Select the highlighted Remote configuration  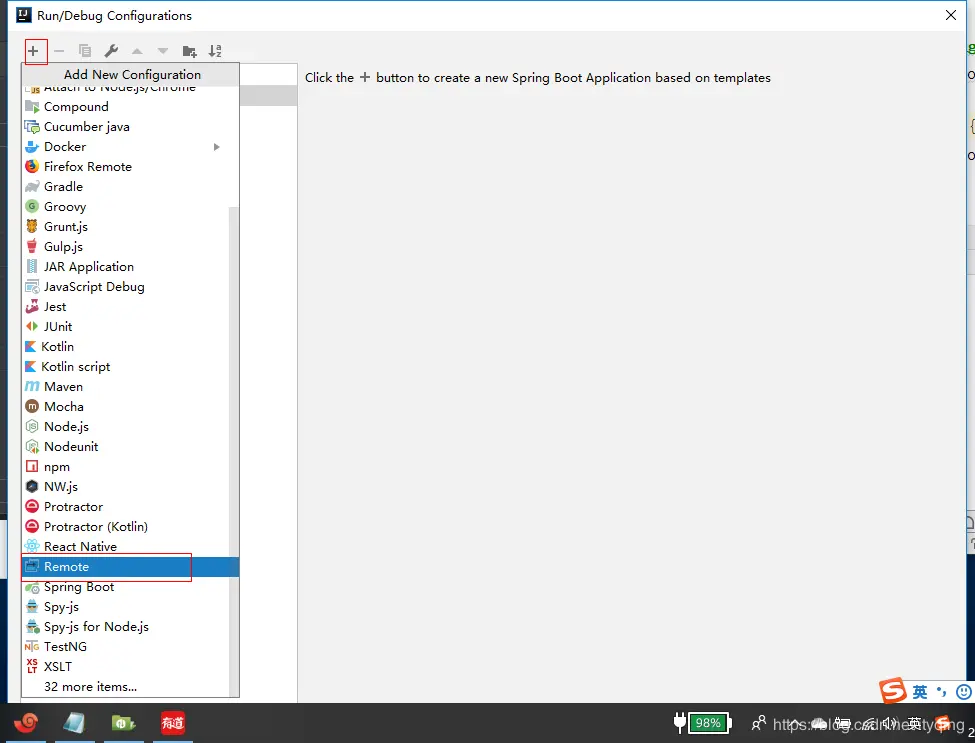click(x=131, y=567)
